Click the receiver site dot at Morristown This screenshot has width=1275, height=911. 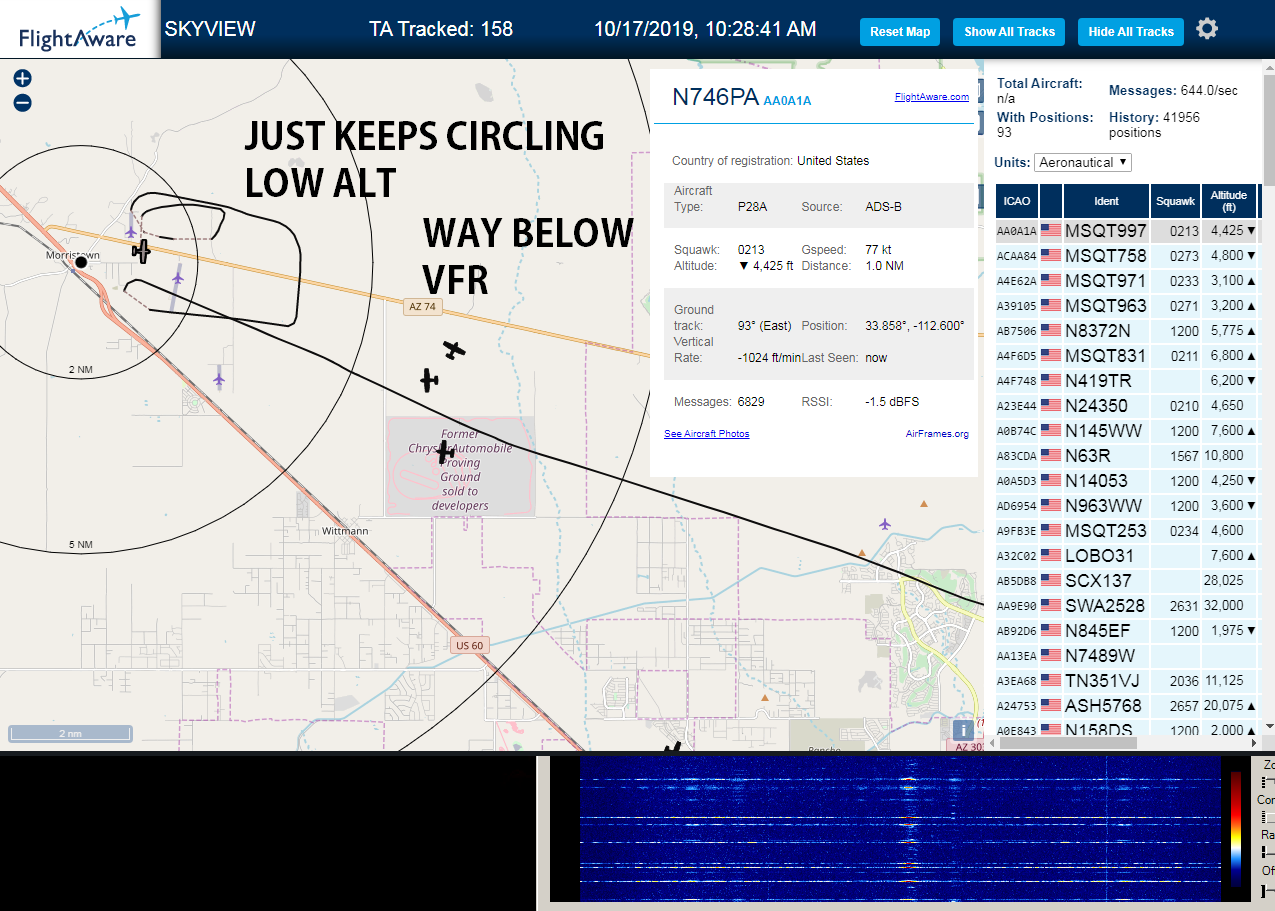point(82,263)
